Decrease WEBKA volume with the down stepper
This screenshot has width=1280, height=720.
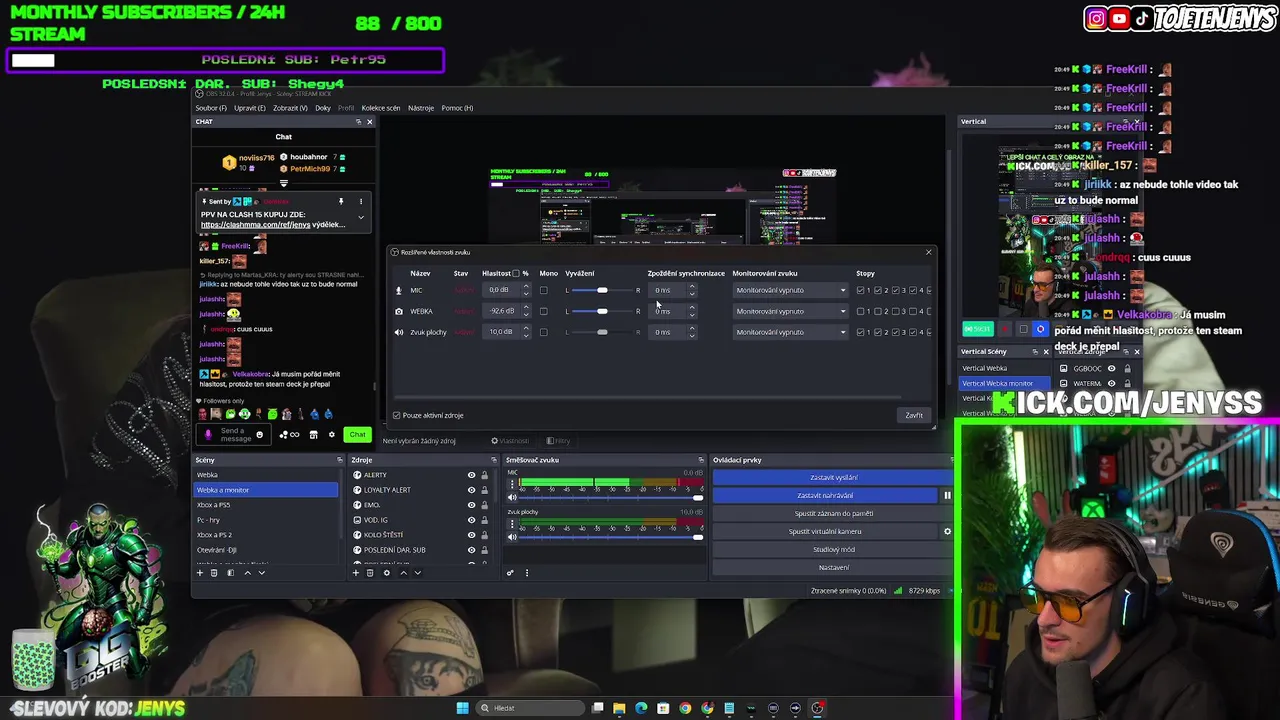(526, 314)
